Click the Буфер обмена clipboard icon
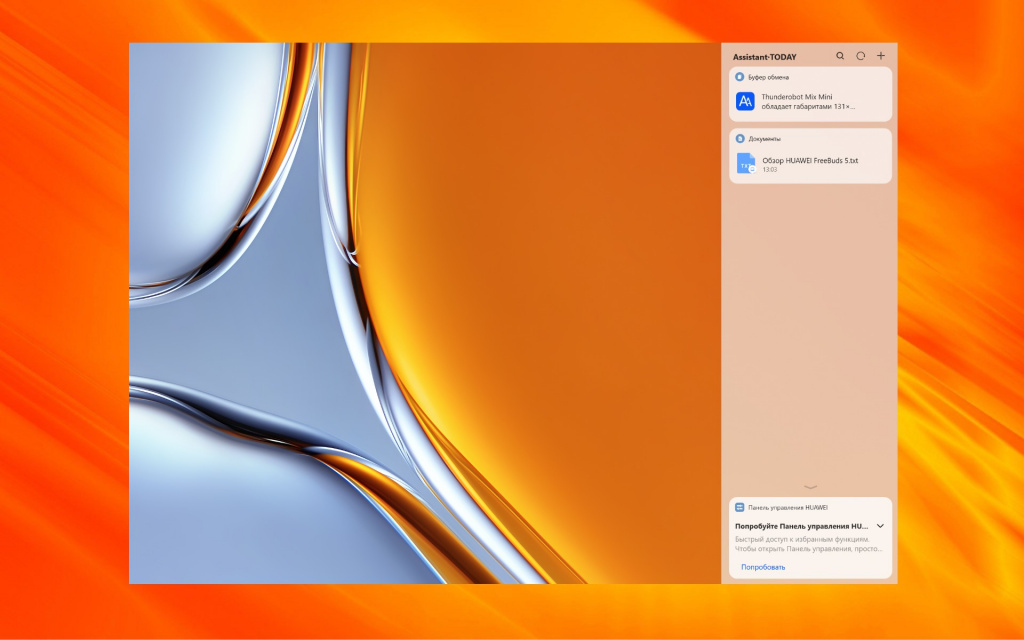1024x640 pixels. 740,77
